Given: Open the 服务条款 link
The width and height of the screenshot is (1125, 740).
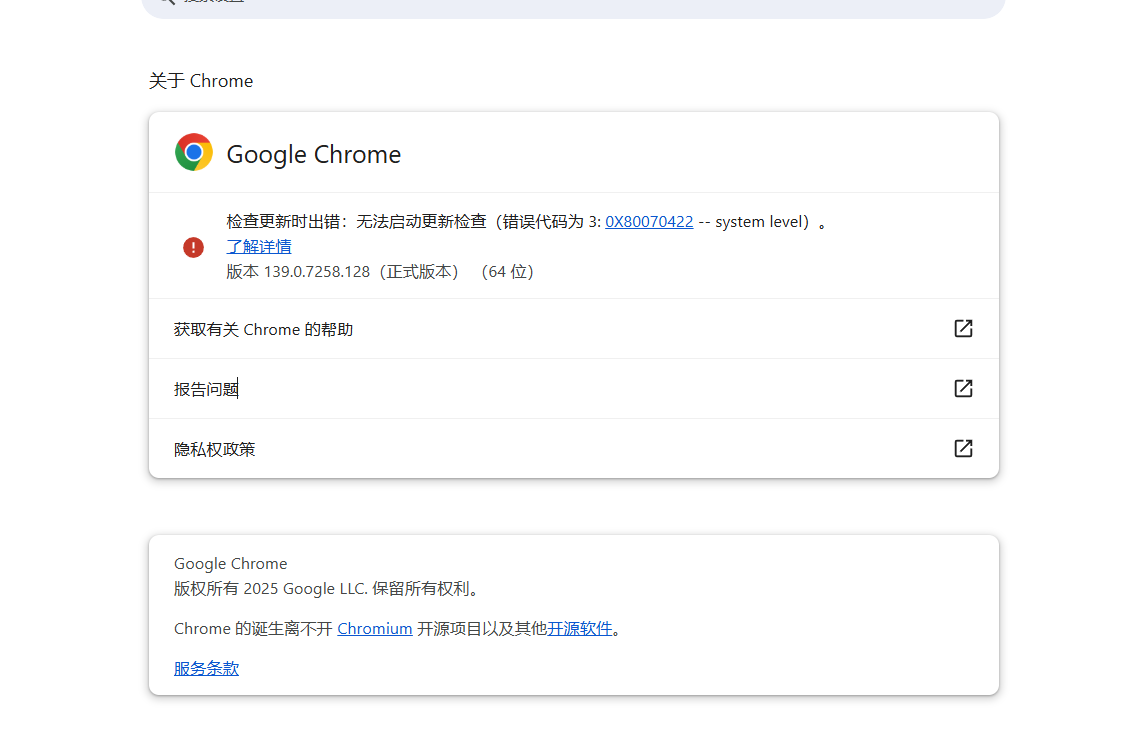Looking at the screenshot, I should pyautogui.click(x=207, y=668).
